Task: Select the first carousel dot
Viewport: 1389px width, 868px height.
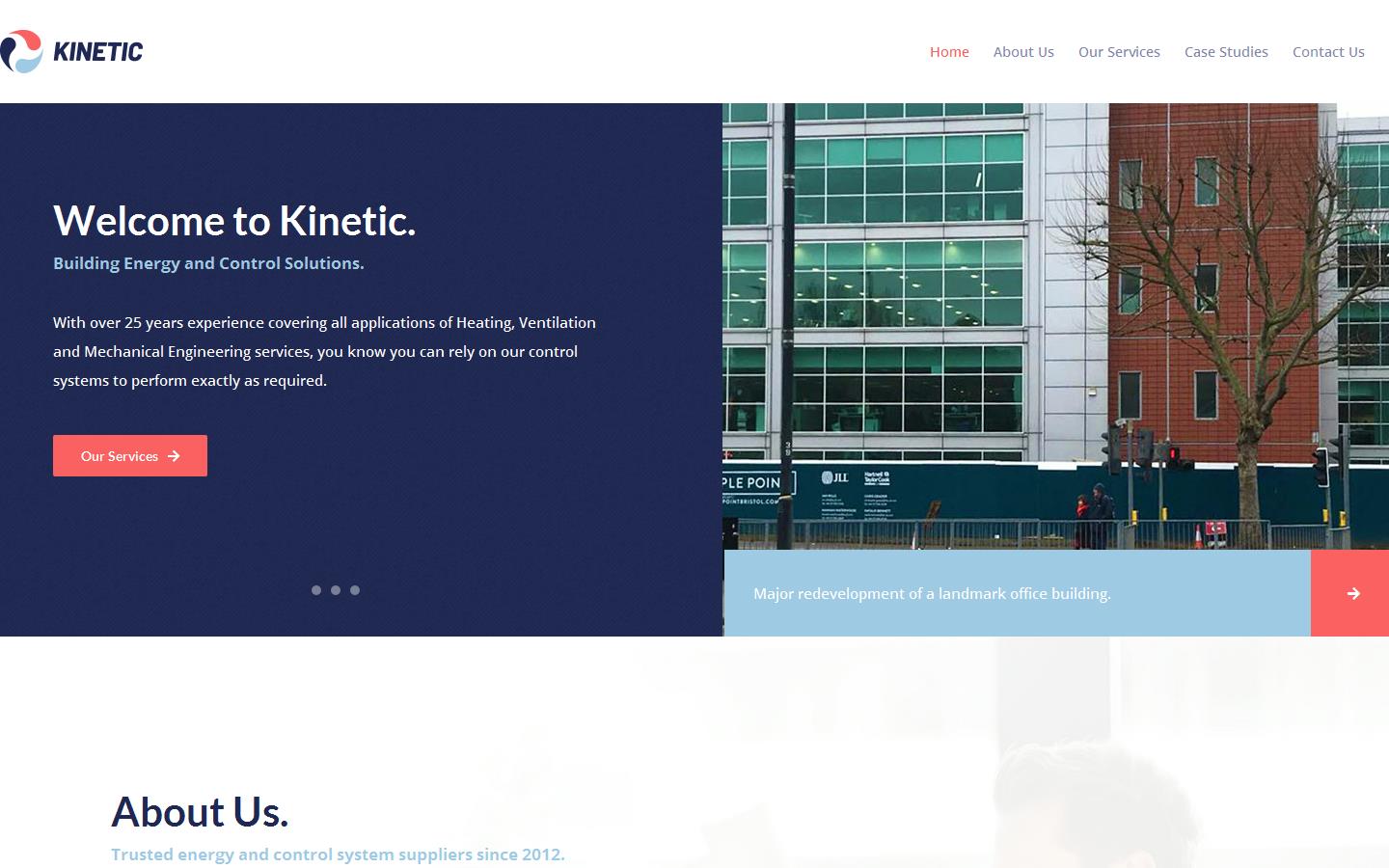Action: point(316,590)
